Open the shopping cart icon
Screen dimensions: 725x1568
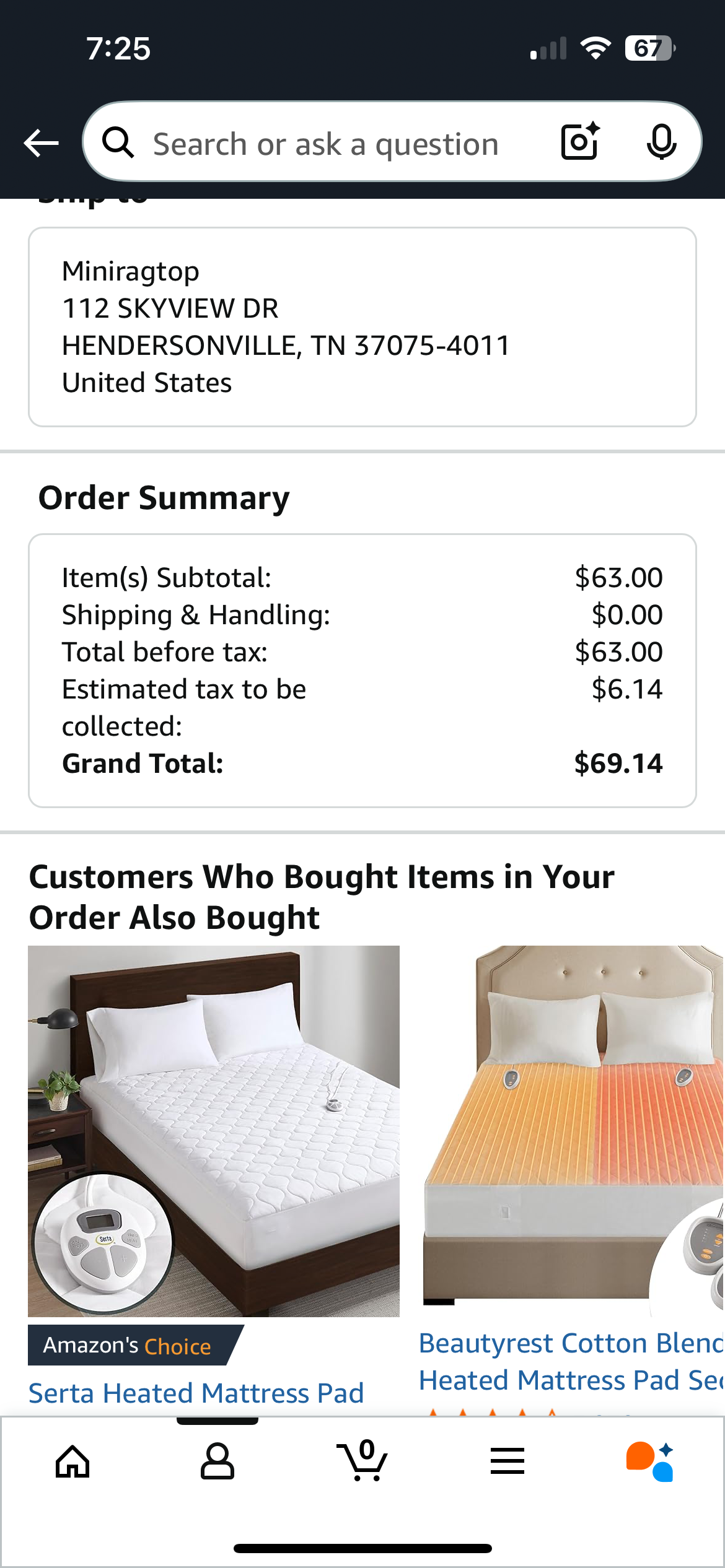click(x=362, y=1460)
